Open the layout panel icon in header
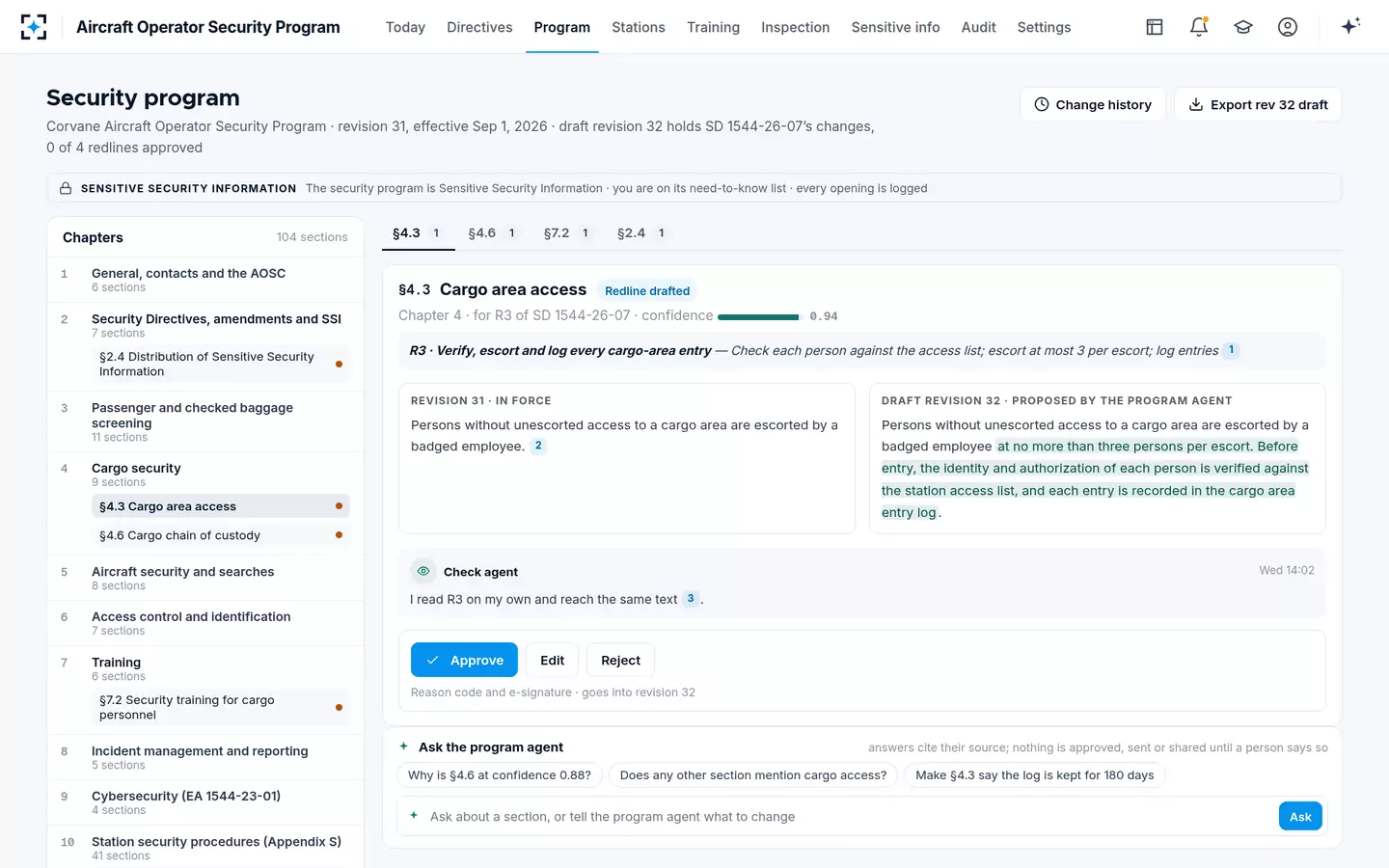Viewport: 1389px width, 868px height. point(1155,27)
